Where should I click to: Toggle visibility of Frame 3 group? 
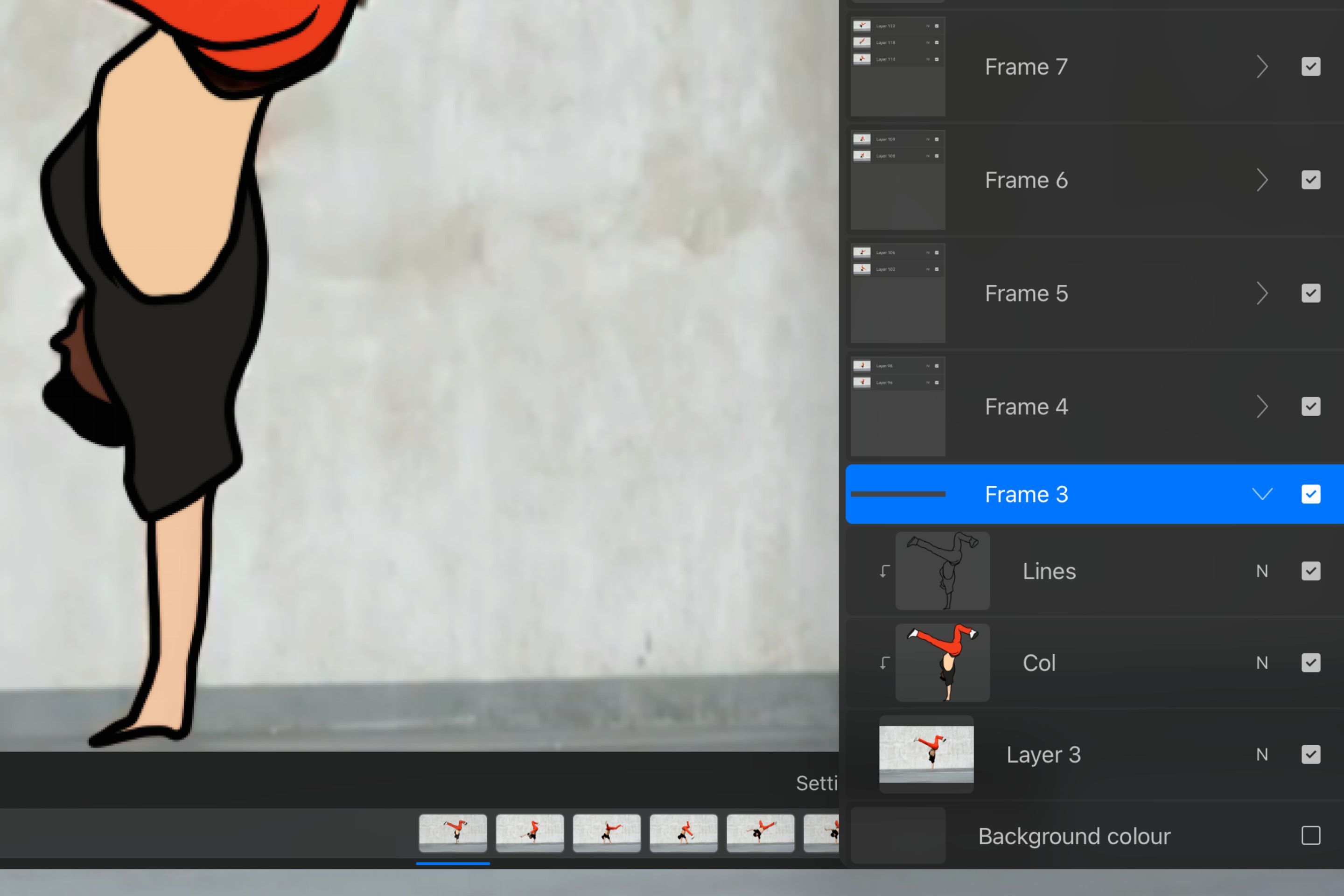tap(1310, 494)
